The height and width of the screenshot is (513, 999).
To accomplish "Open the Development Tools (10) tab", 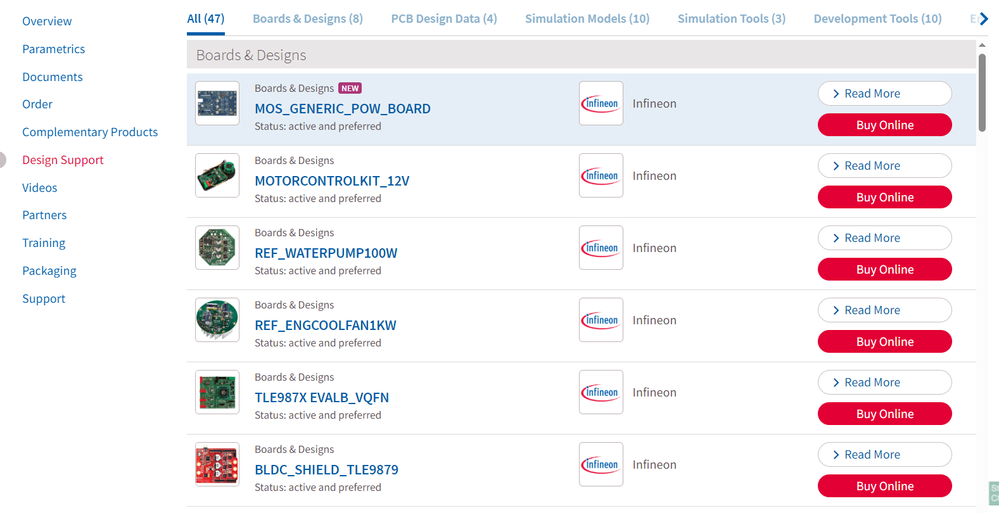I will click(x=877, y=18).
